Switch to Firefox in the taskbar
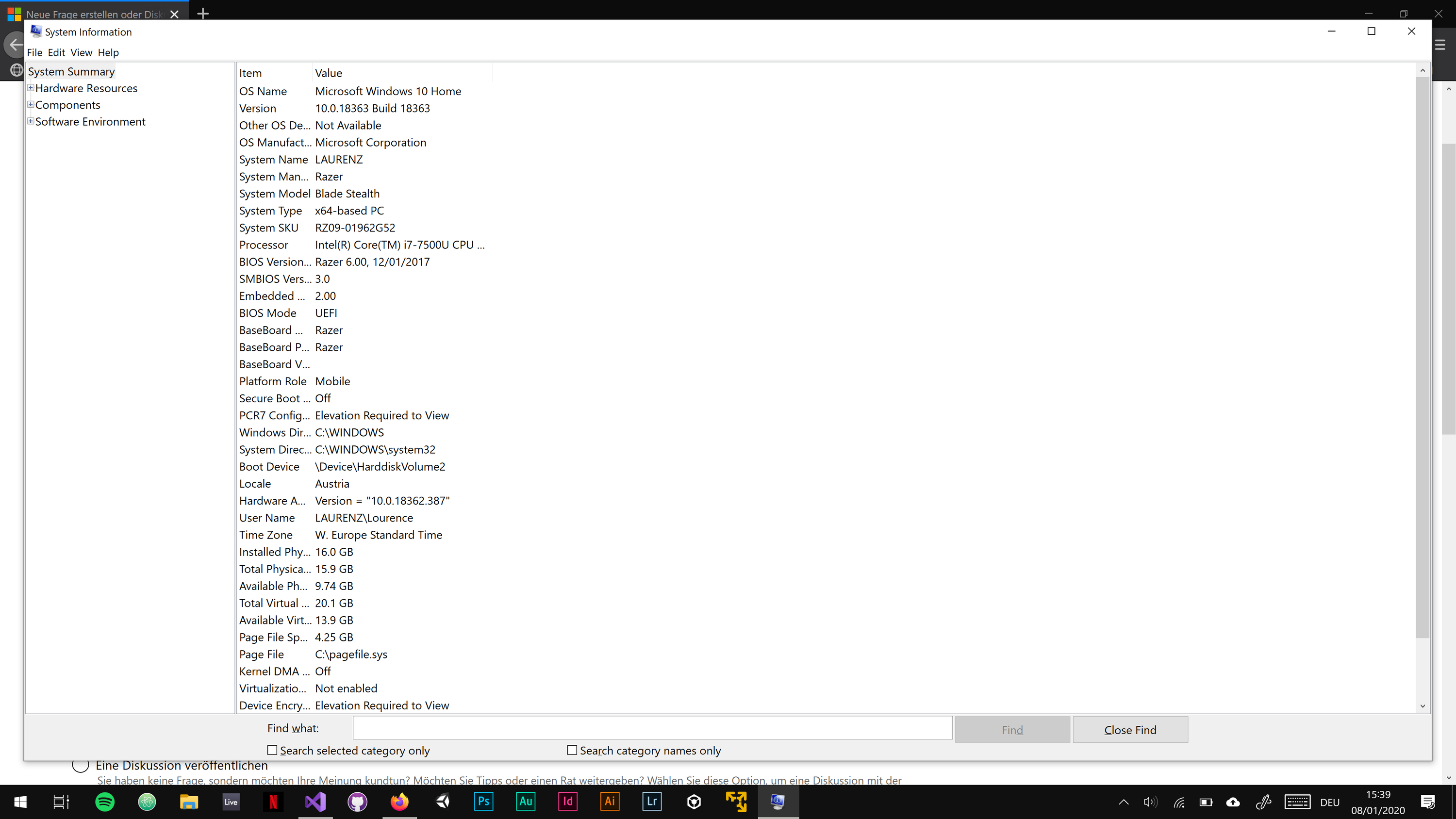 coord(399,802)
